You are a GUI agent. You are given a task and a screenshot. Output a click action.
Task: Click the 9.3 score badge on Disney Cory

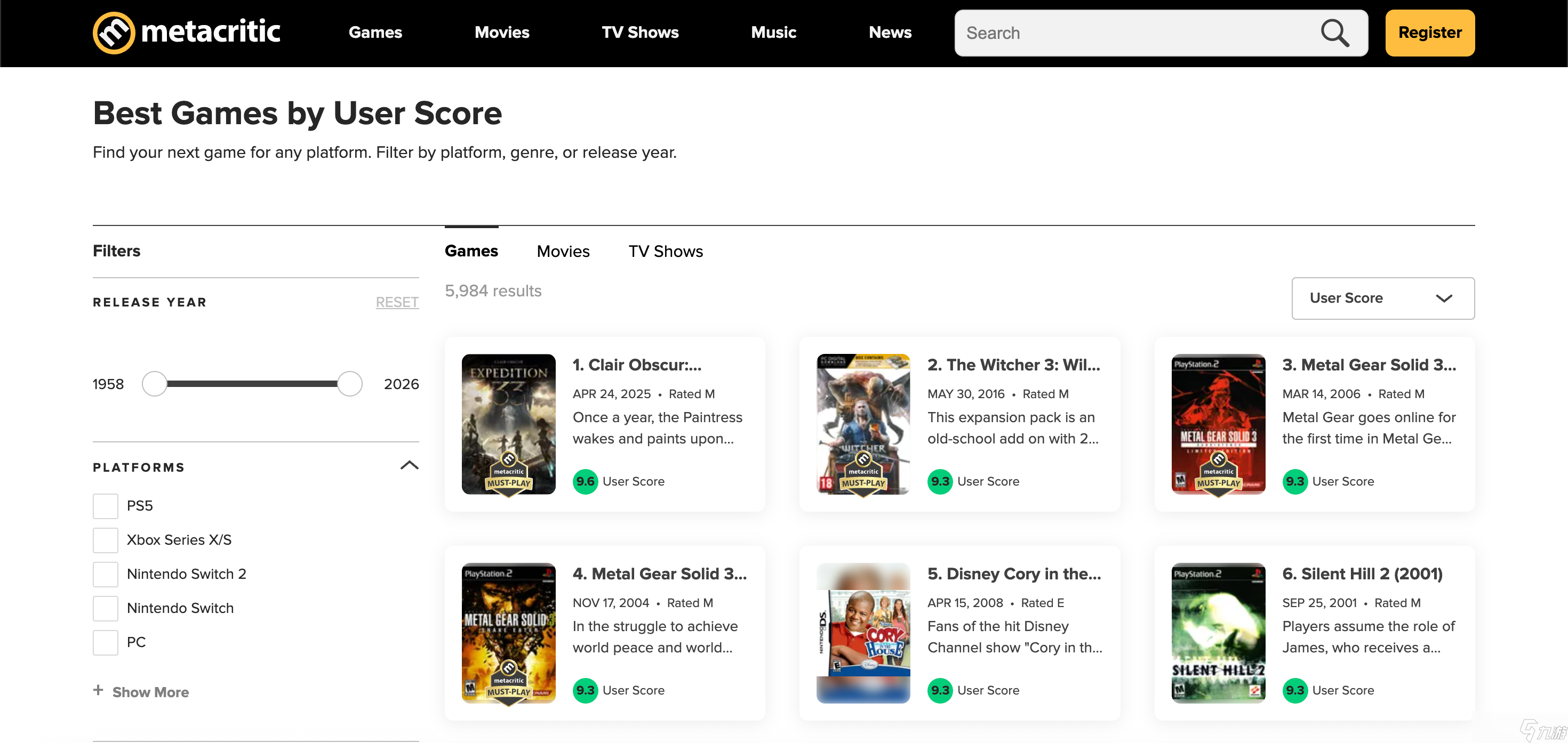click(x=940, y=690)
